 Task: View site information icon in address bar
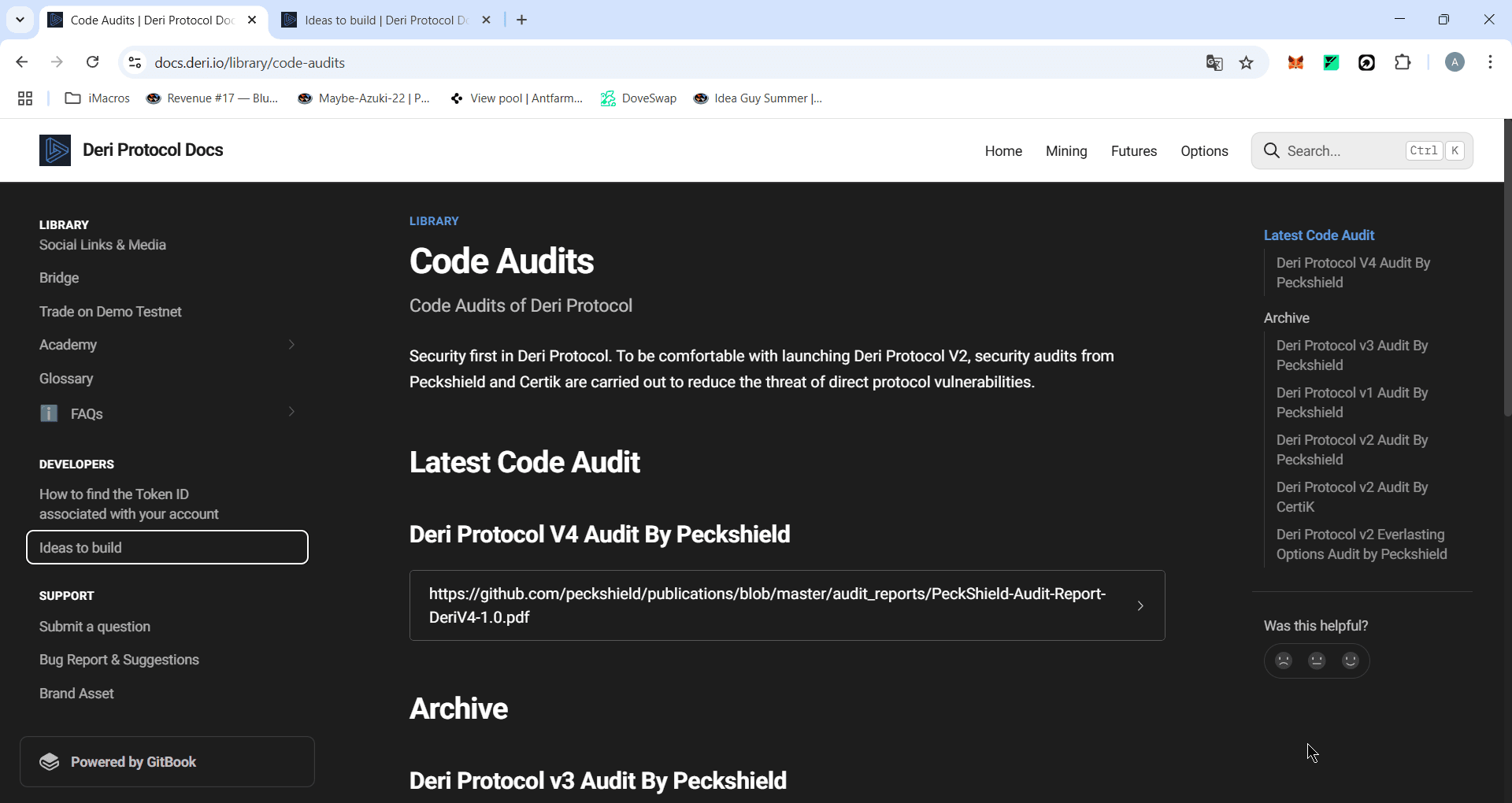point(135,62)
